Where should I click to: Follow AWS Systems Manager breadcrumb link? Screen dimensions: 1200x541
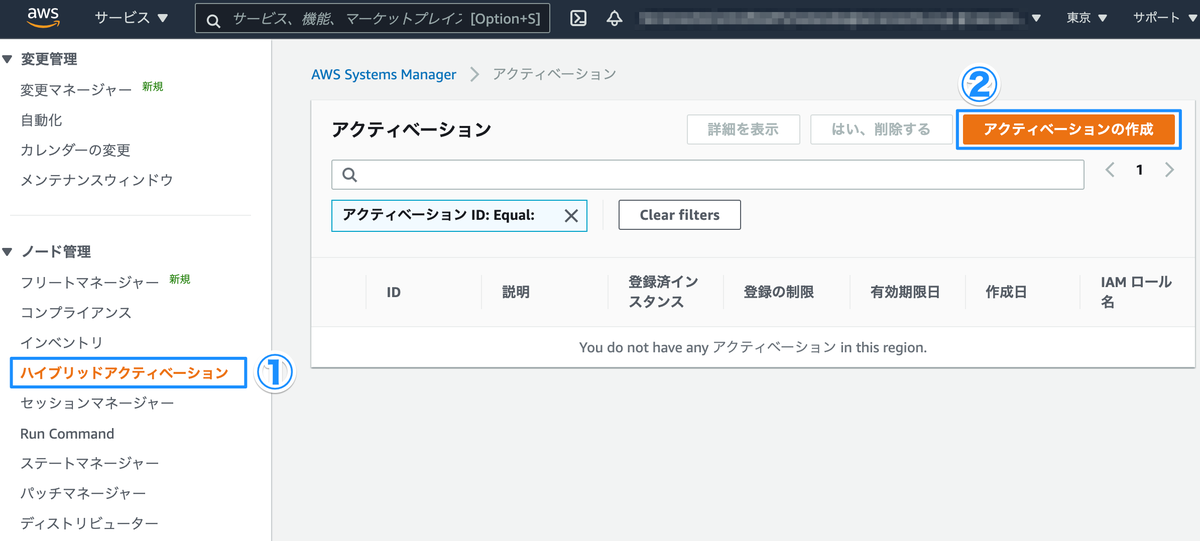(384, 75)
